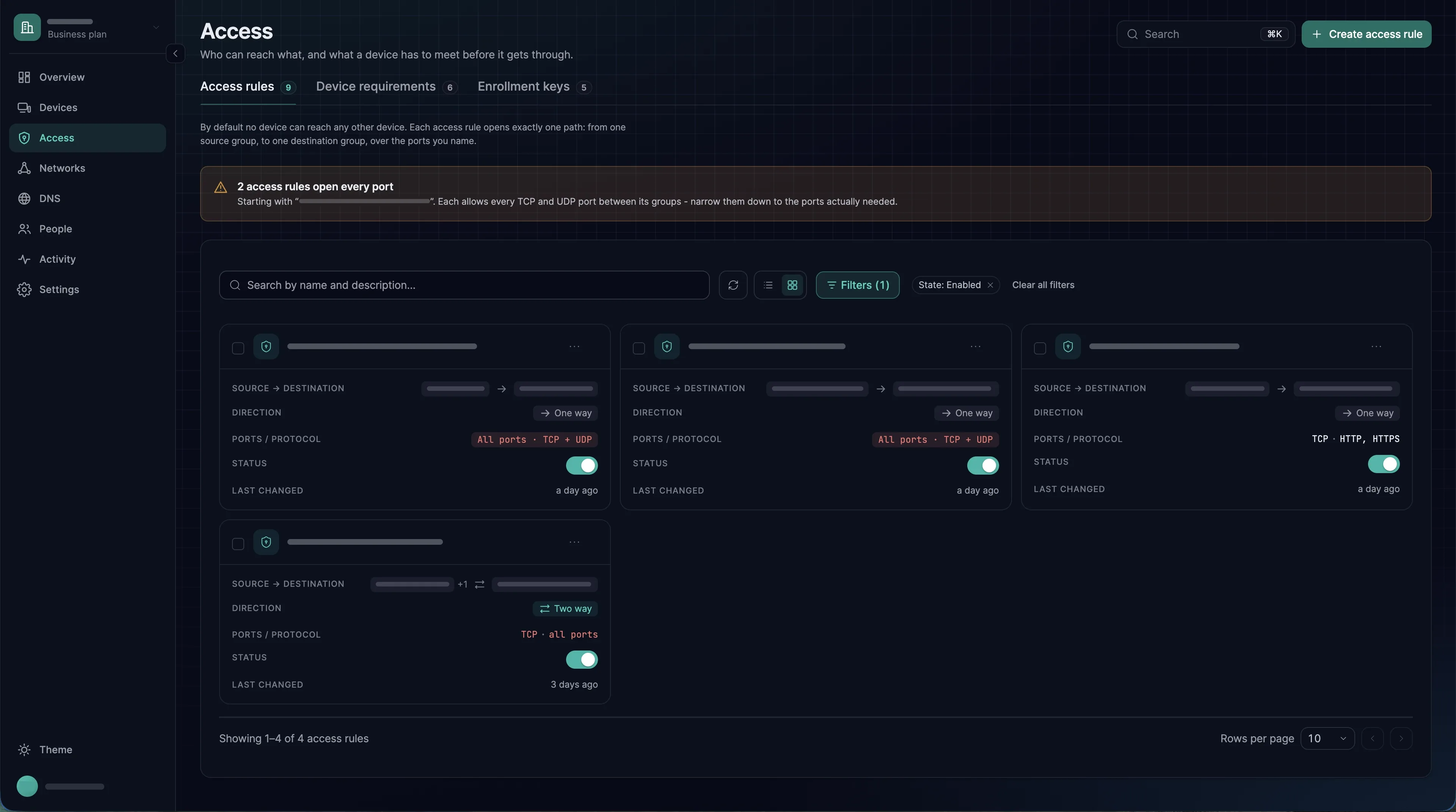Screen dimensions: 1456x812
Task: Select checkbox on the Two way rule card
Action: (x=238, y=544)
